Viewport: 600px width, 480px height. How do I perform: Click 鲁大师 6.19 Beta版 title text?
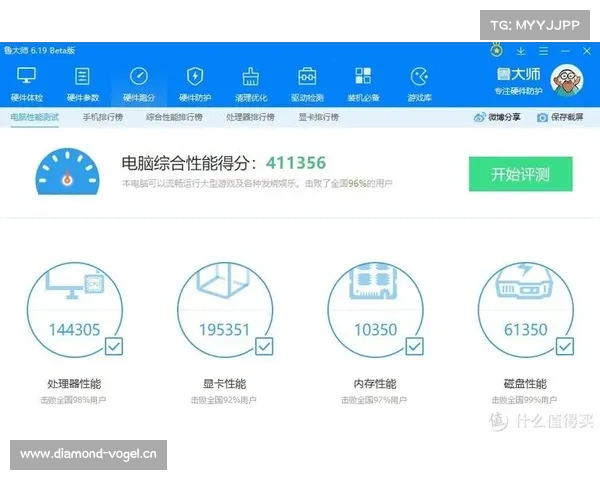39,51
